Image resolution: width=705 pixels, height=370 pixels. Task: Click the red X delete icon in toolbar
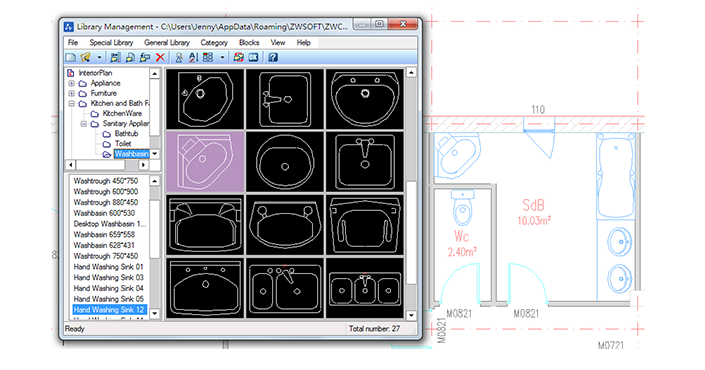tap(160, 57)
